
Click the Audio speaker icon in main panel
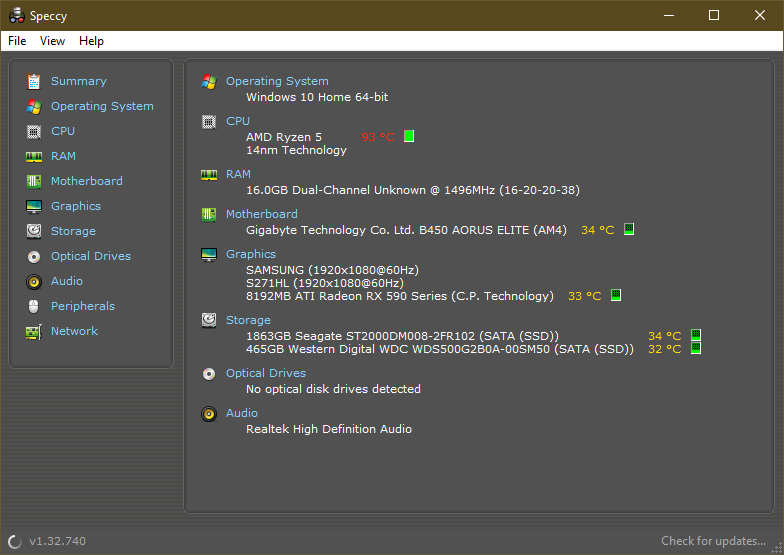208,414
